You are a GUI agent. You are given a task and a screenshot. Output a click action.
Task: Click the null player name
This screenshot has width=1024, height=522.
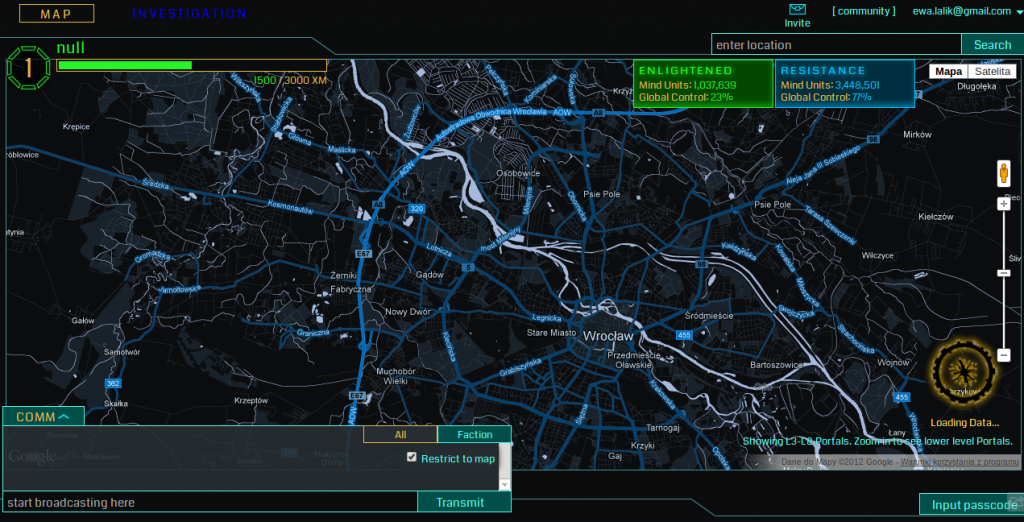coord(71,48)
